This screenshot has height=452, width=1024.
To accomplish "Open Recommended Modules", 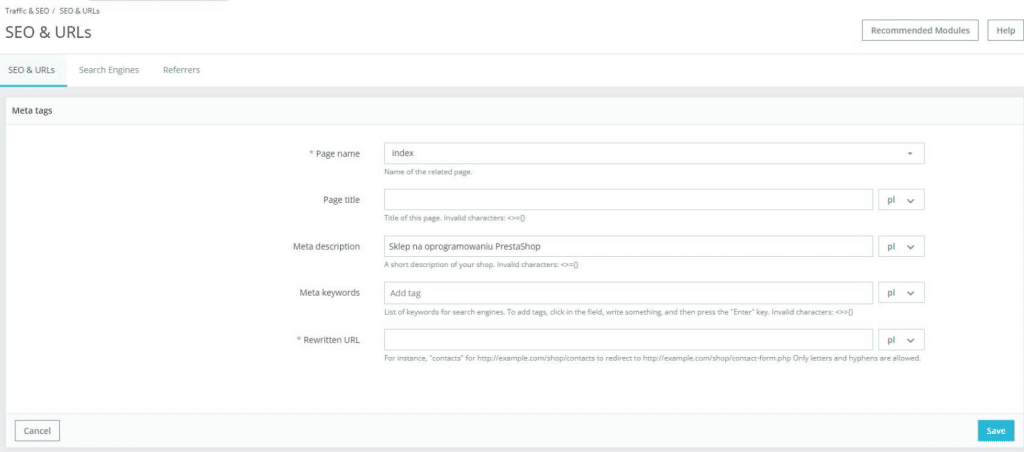I will (920, 31).
